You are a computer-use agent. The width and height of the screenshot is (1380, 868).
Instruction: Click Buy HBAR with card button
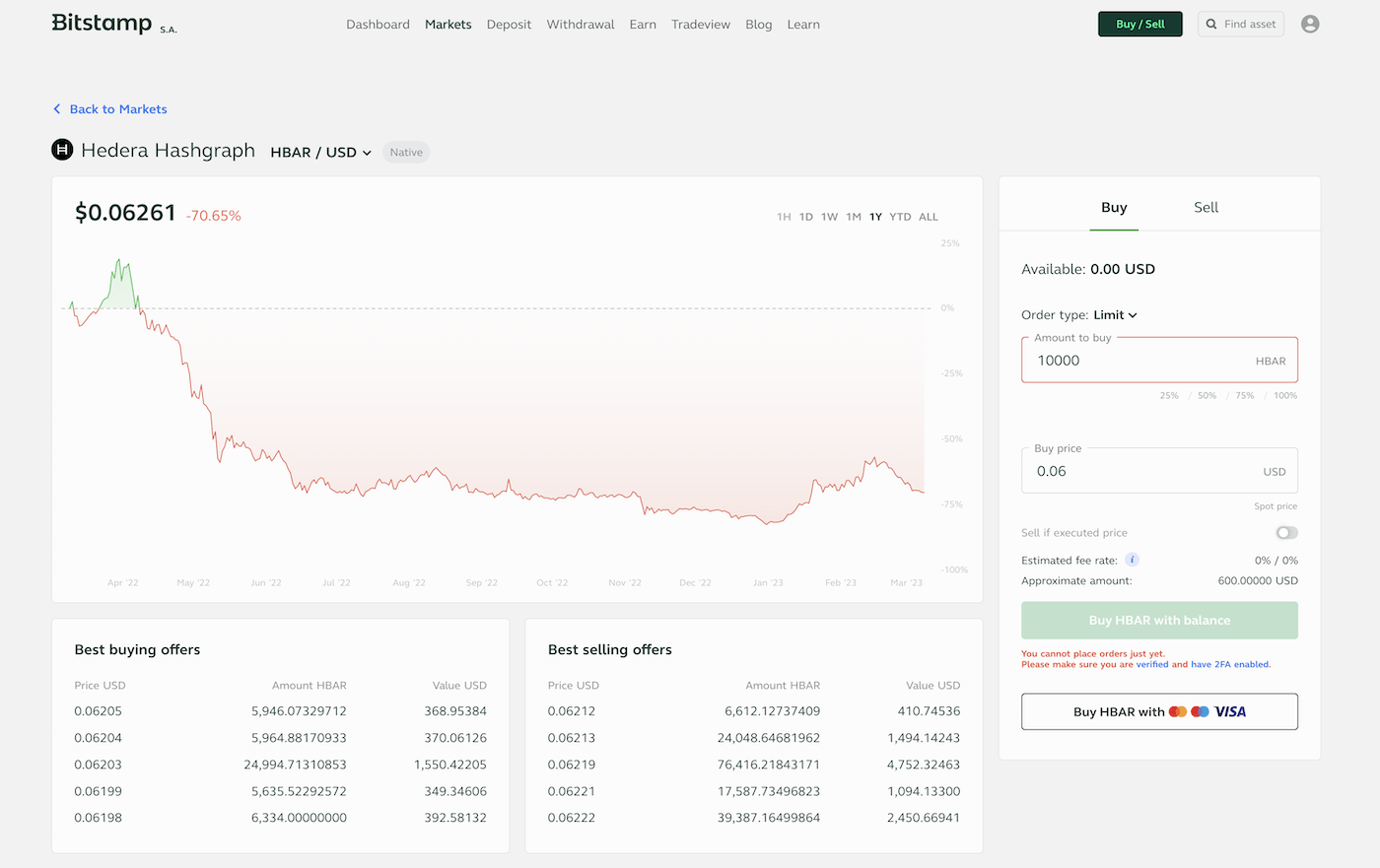pos(1159,711)
